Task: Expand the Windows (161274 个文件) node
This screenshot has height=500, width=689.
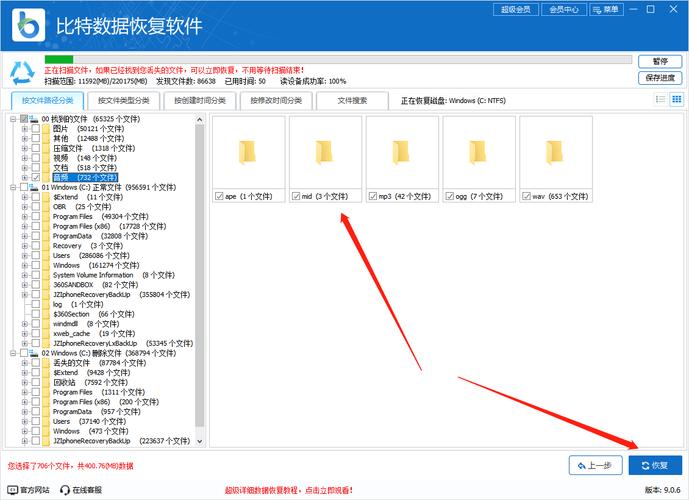Action: pyautogui.click(x=25, y=265)
